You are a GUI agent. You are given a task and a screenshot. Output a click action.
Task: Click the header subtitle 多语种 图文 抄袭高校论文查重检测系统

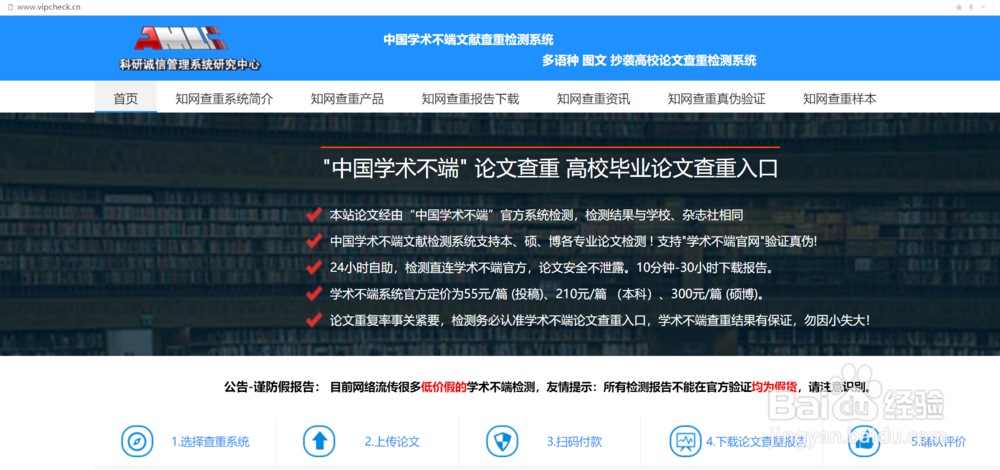pyautogui.click(x=649, y=61)
